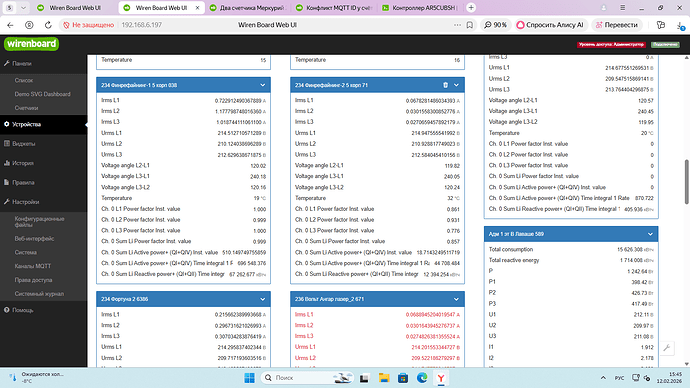The height and width of the screenshot is (388, 690).
Task: Open Права доступа page
Action: tap(33, 280)
